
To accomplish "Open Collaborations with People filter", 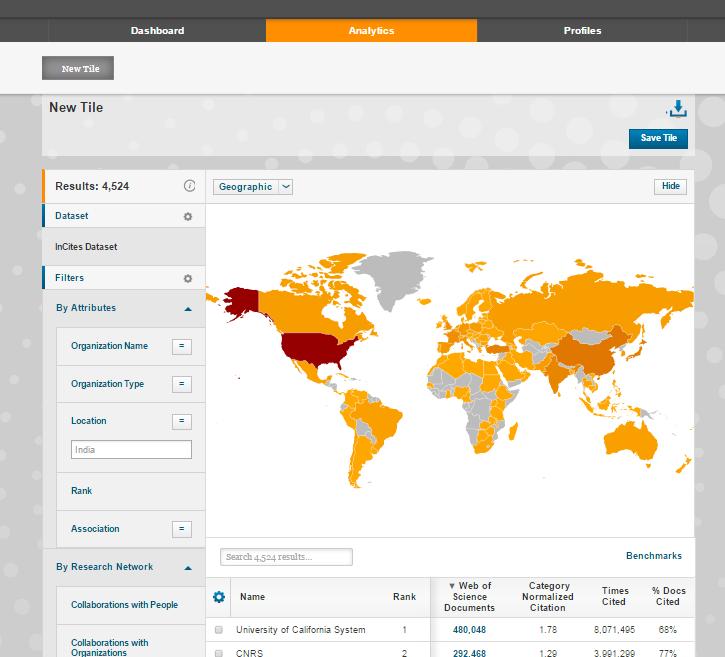I will (124, 605).
